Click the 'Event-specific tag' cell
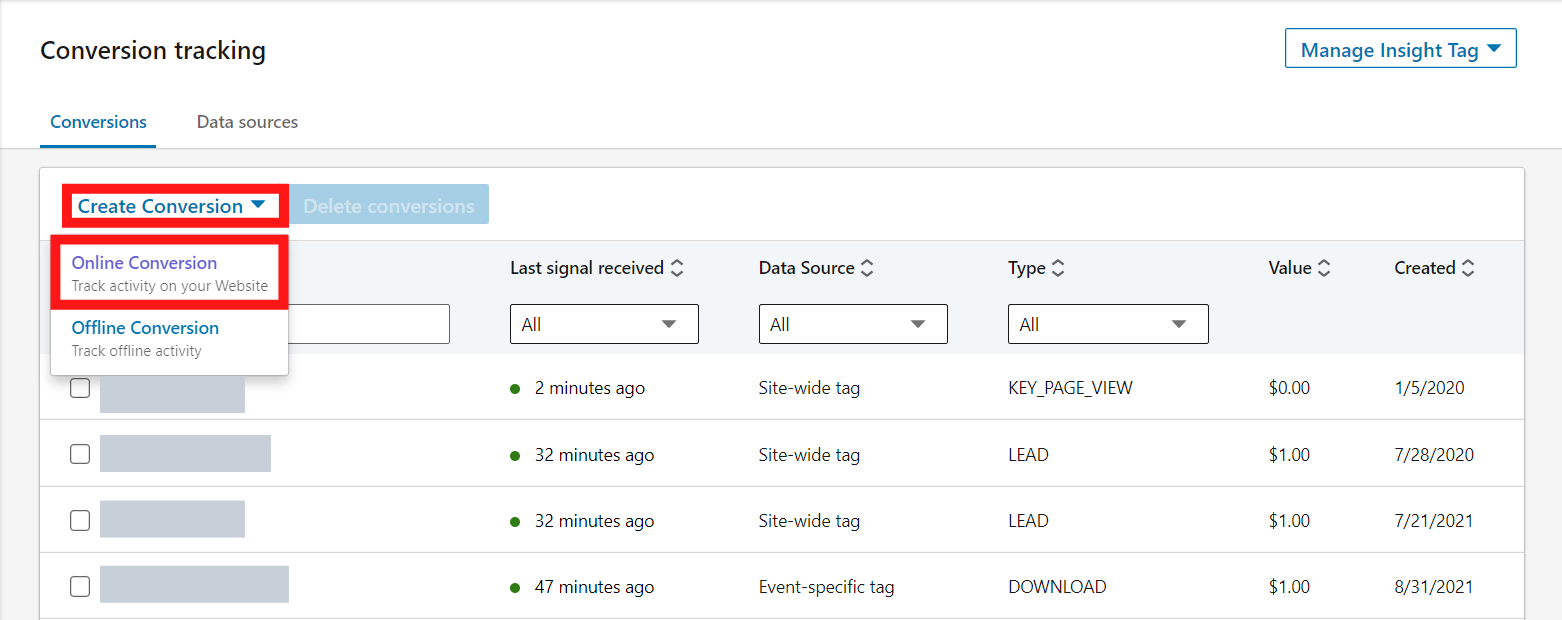This screenshot has width=1562, height=620. tap(827, 587)
